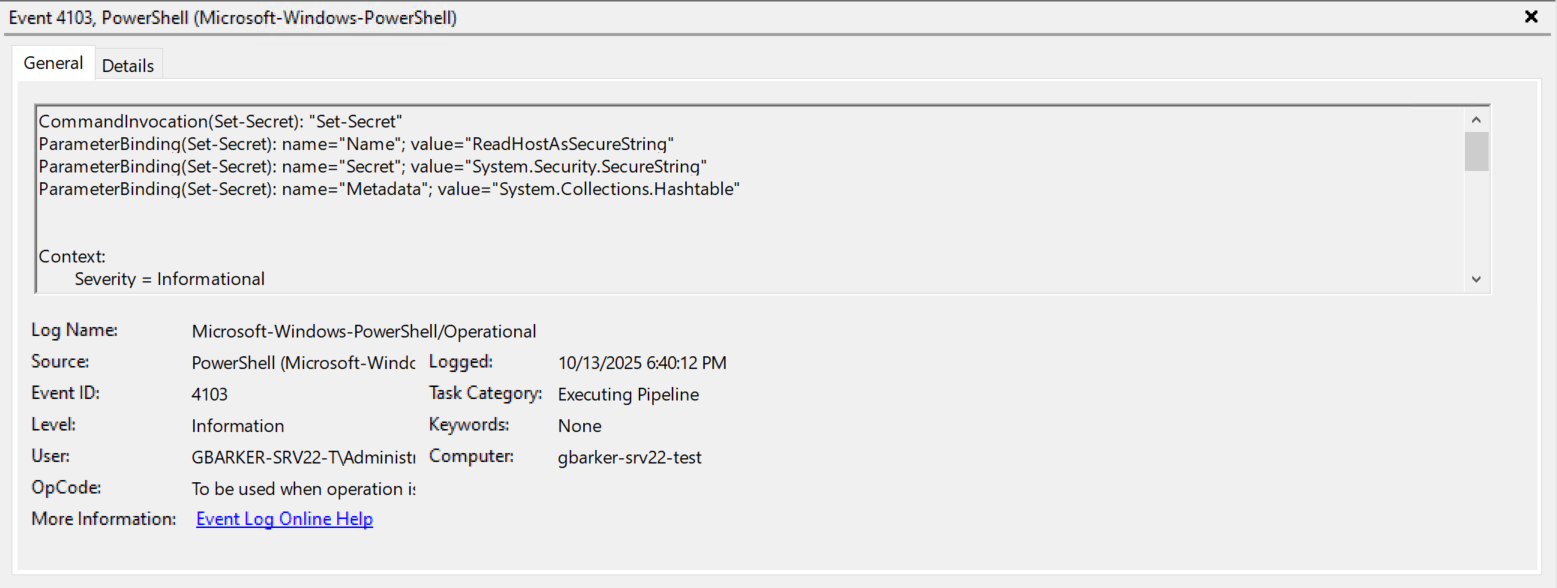Image resolution: width=1557 pixels, height=588 pixels.
Task: Click the User value field
Action: pyautogui.click(x=303, y=457)
